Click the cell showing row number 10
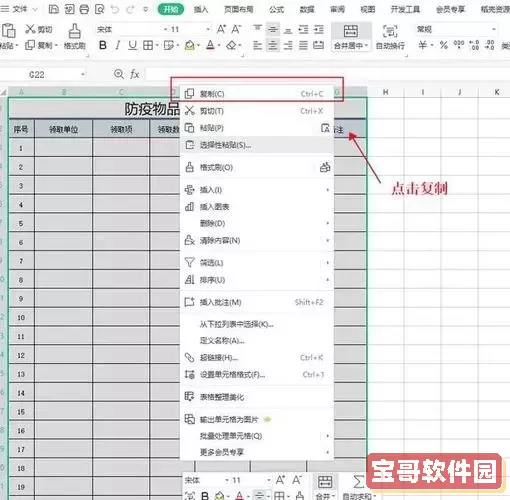The image size is (510, 500). click(21, 317)
